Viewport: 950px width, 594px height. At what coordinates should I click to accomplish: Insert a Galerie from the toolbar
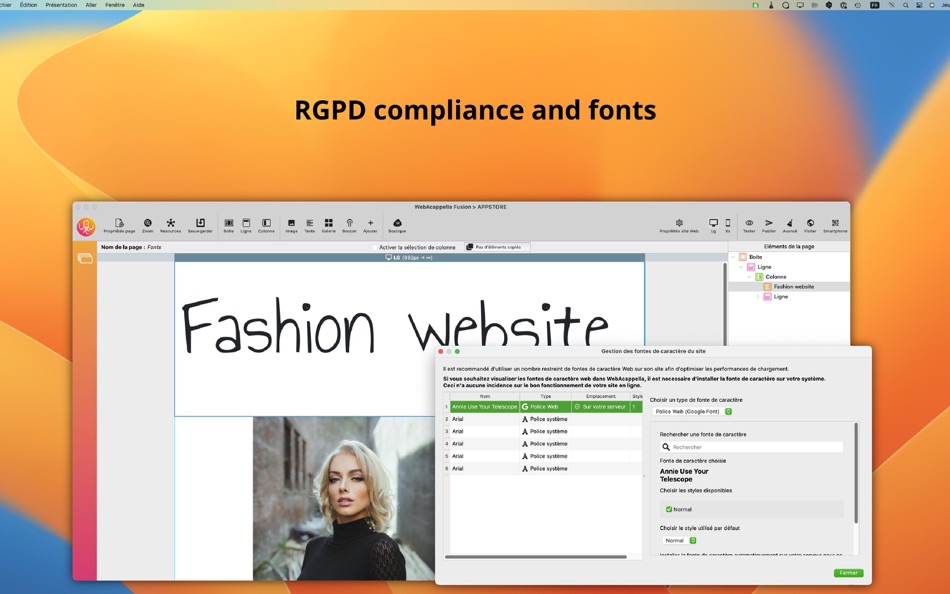click(328, 225)
